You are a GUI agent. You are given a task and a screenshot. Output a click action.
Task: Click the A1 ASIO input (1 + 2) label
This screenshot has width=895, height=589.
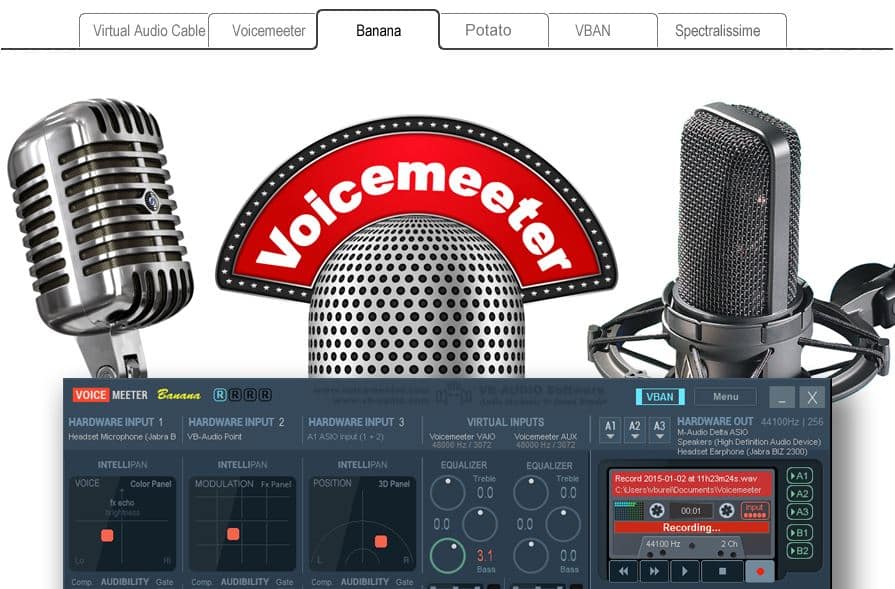coord(346,437)
